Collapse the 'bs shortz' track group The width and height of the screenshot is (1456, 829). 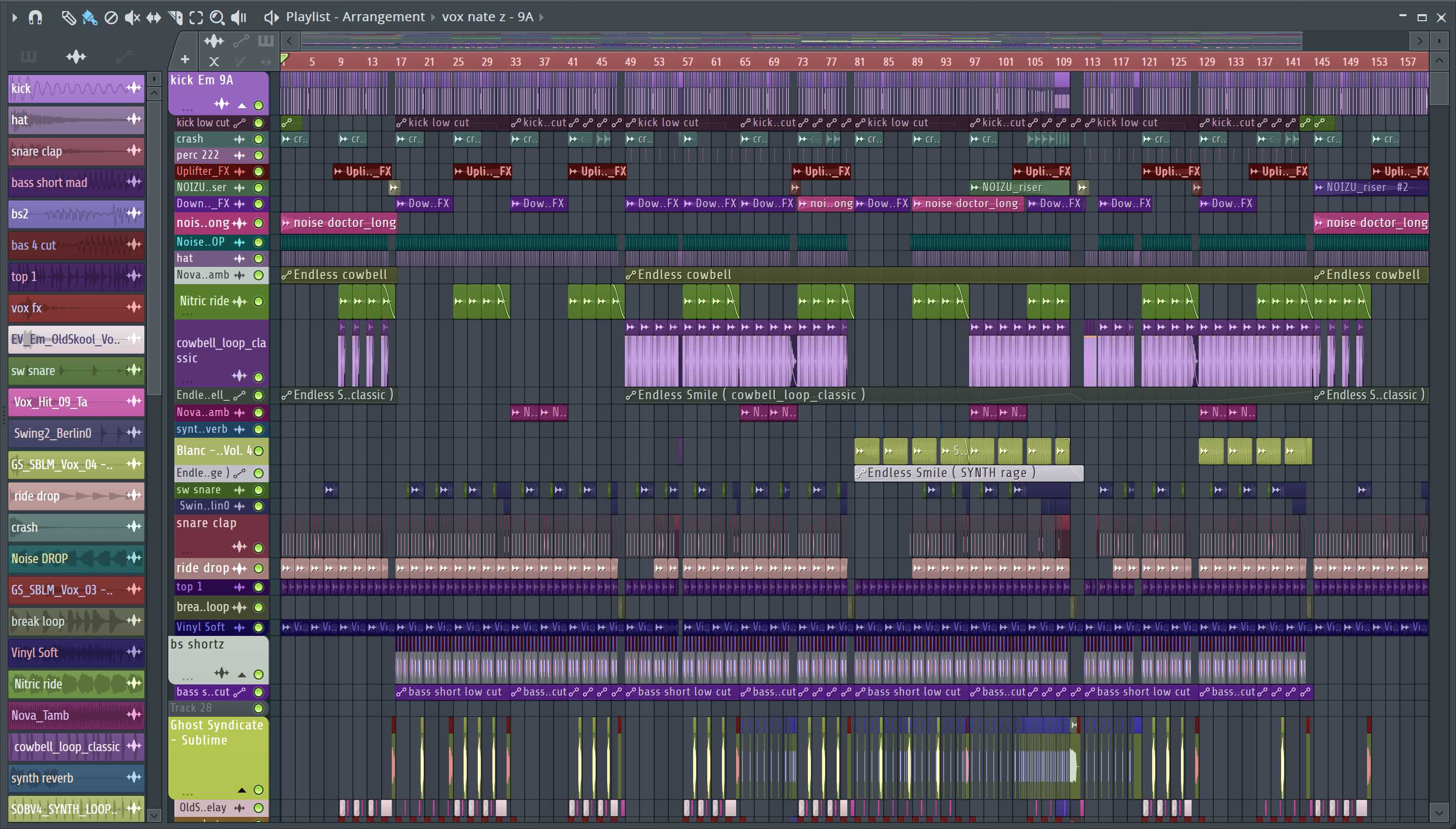242,675
